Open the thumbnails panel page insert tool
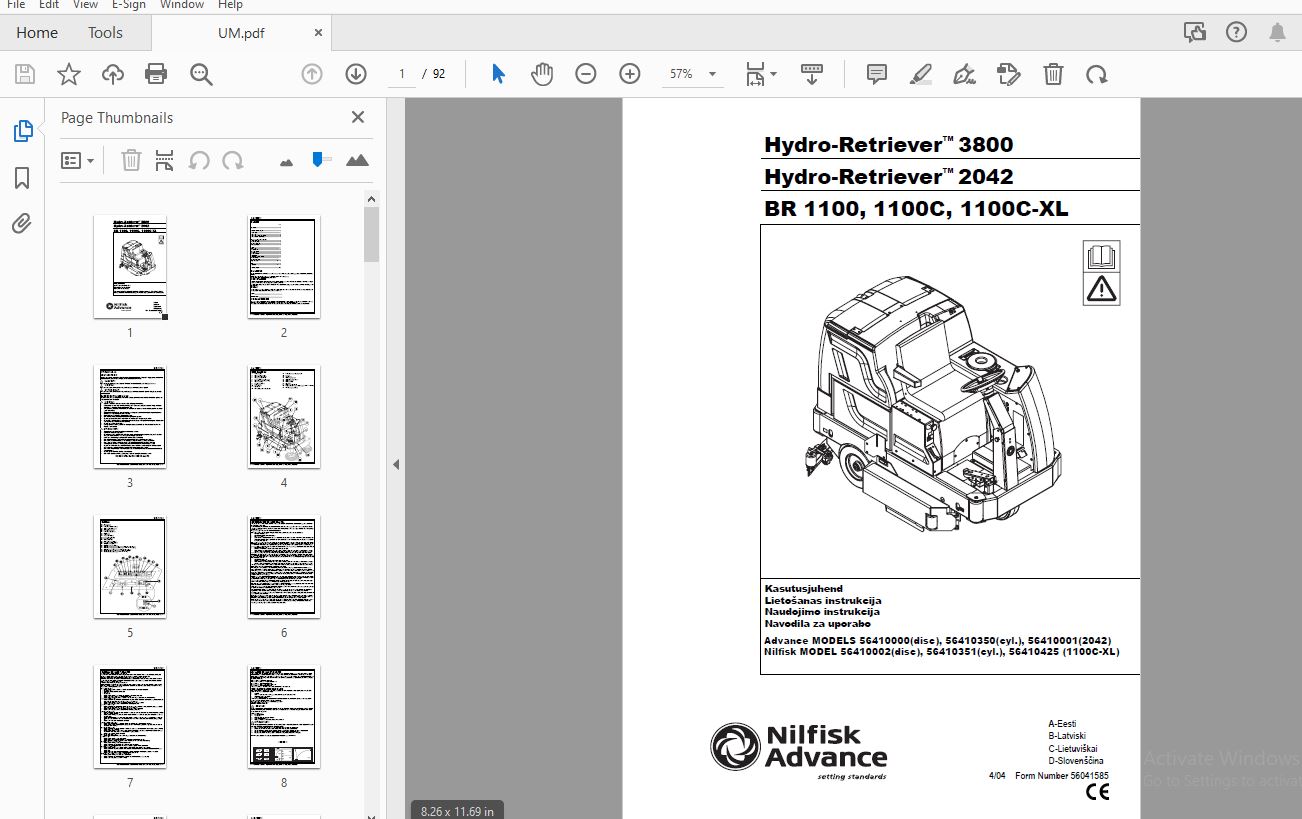The height and width of the screenshot is (819, 1302). [165, 160]
